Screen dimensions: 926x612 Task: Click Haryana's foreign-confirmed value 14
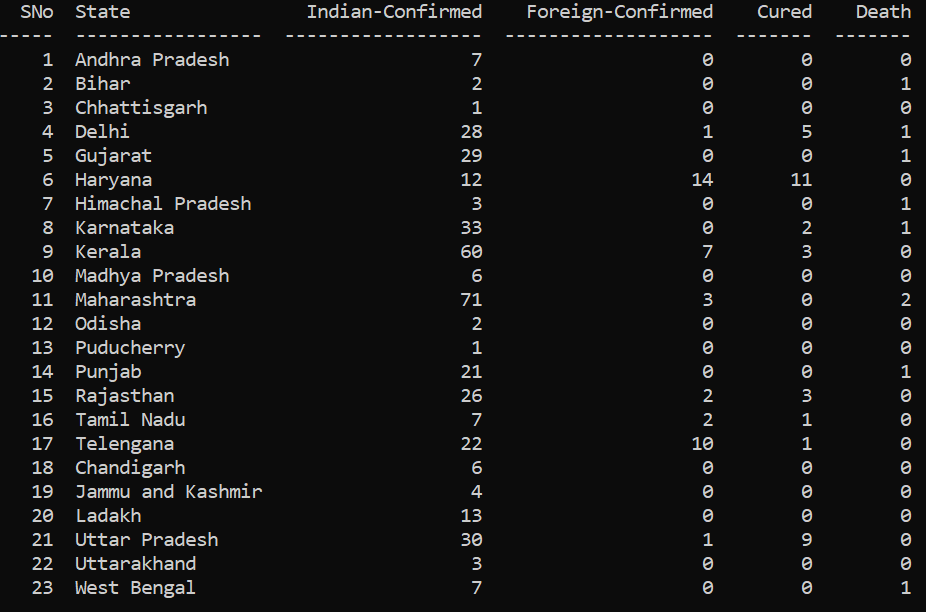tap(702, 180)
